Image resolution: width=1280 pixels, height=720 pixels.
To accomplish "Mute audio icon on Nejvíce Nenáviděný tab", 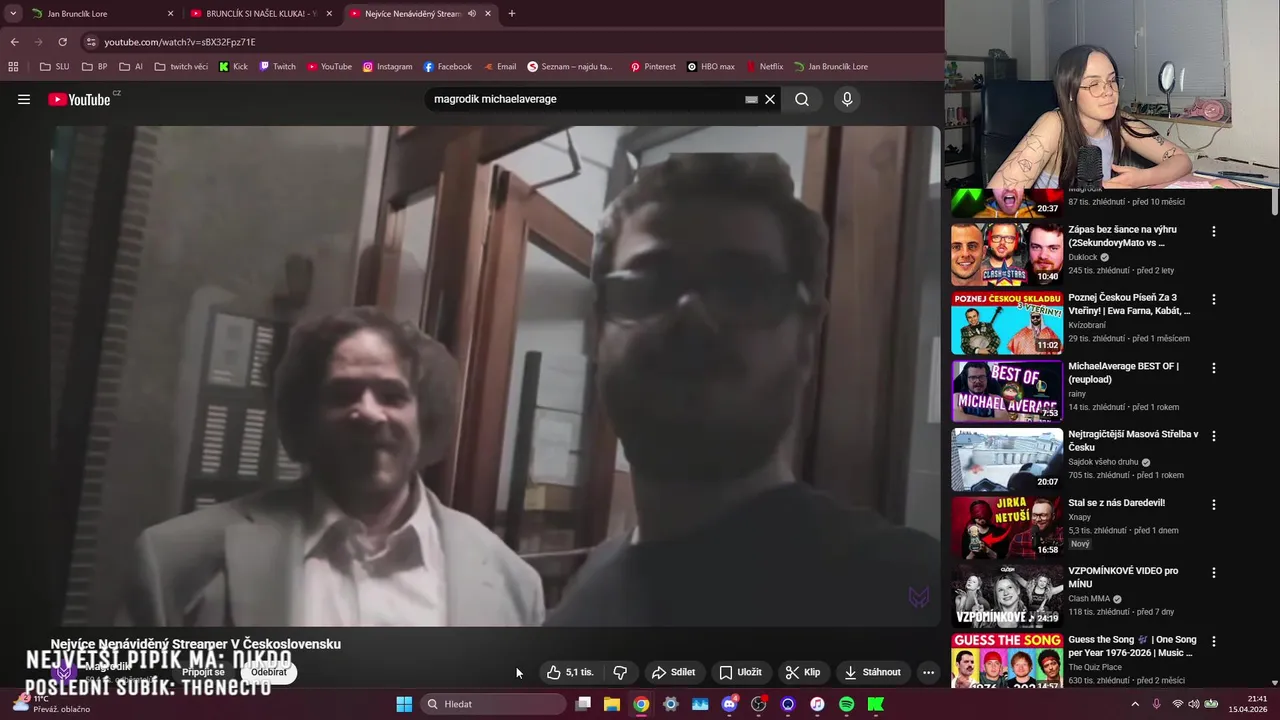I will pos(472,14).
